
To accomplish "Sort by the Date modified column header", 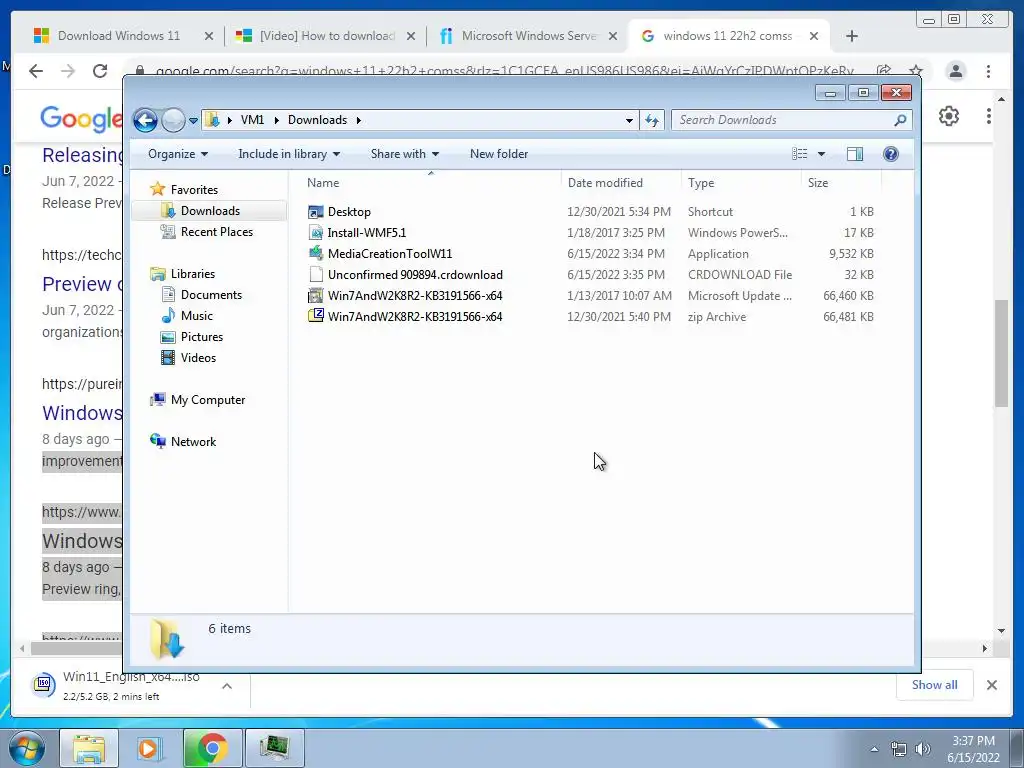I will click(x=621, y=183).
